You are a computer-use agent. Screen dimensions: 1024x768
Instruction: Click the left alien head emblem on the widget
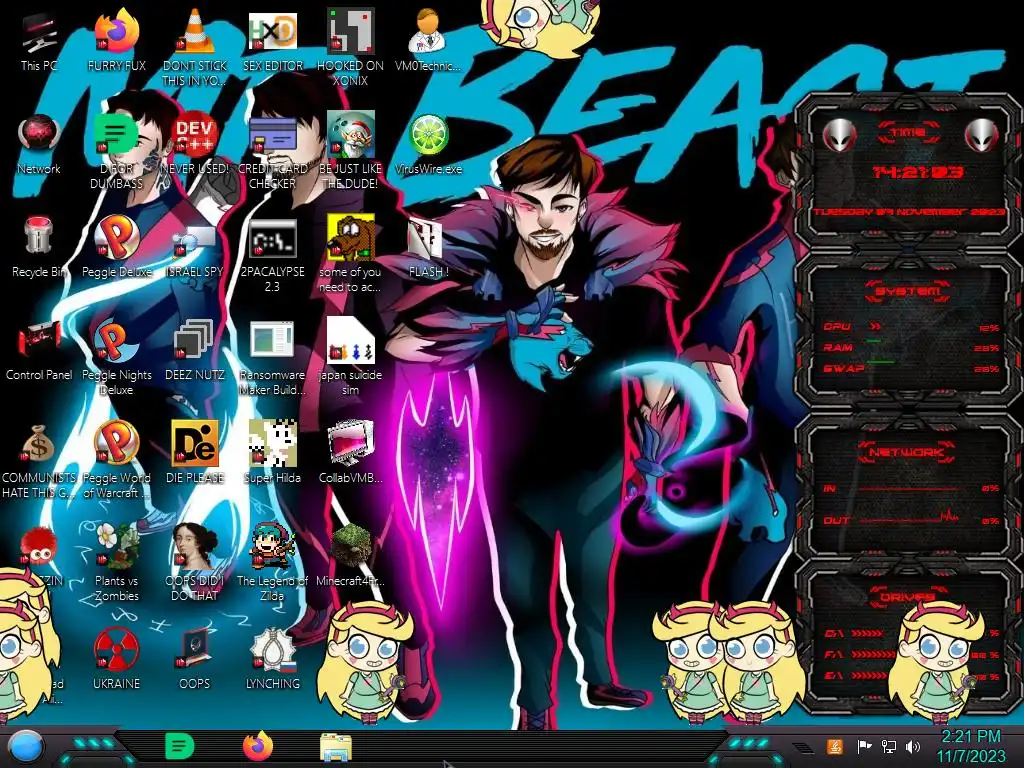[x=839, y=136]
